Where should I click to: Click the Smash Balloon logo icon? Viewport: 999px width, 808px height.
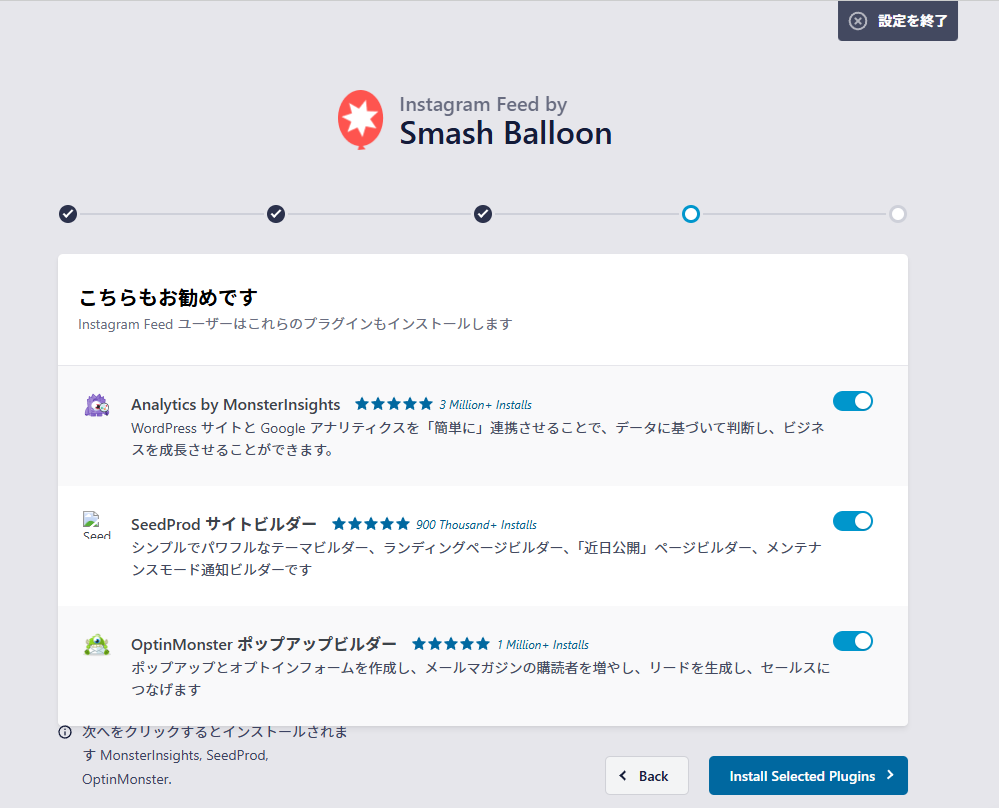tap(361, 120)
